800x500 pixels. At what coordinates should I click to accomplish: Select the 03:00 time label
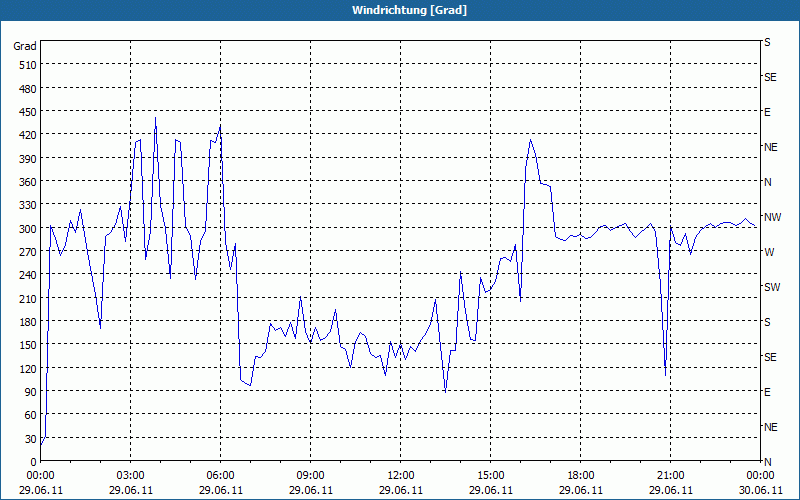click(131, 476)
